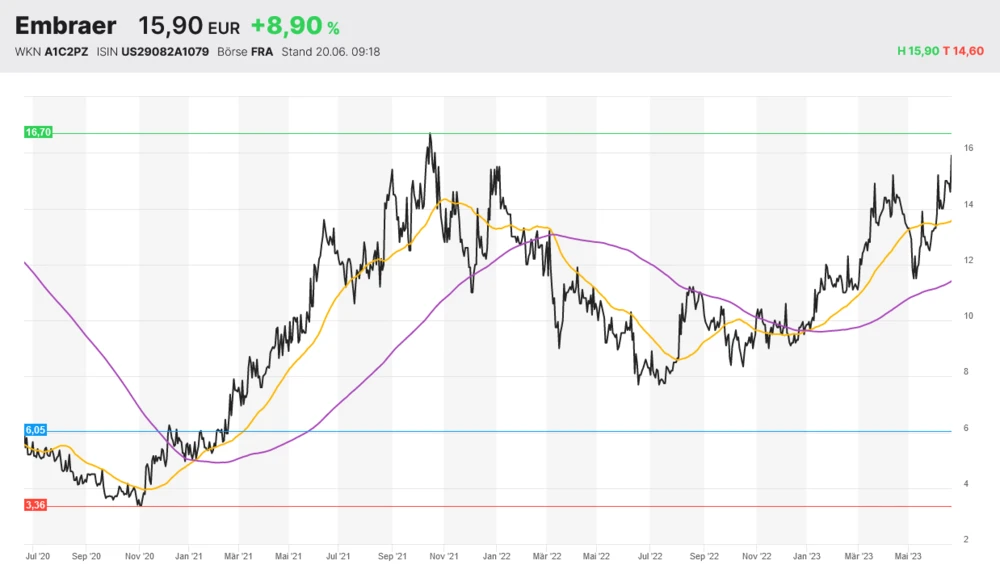This screenshot has width=1000, height=569.
Task: Click the 16 value on price axis
Action: [968, 148]
